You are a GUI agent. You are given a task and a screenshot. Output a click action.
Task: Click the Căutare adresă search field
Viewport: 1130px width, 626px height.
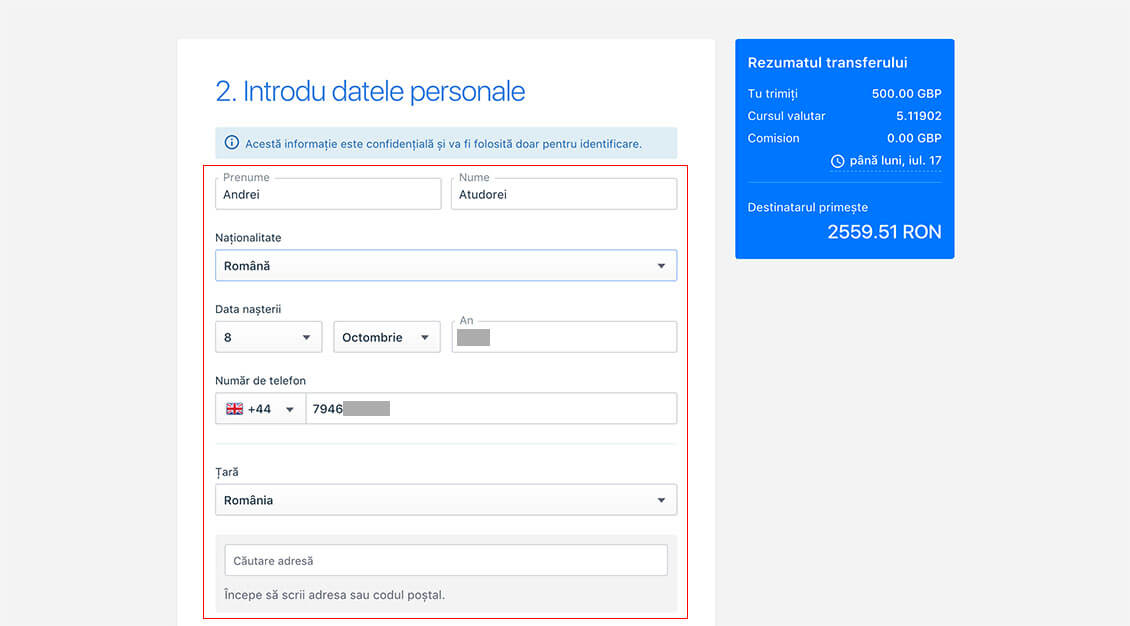[x=446, y=560]
